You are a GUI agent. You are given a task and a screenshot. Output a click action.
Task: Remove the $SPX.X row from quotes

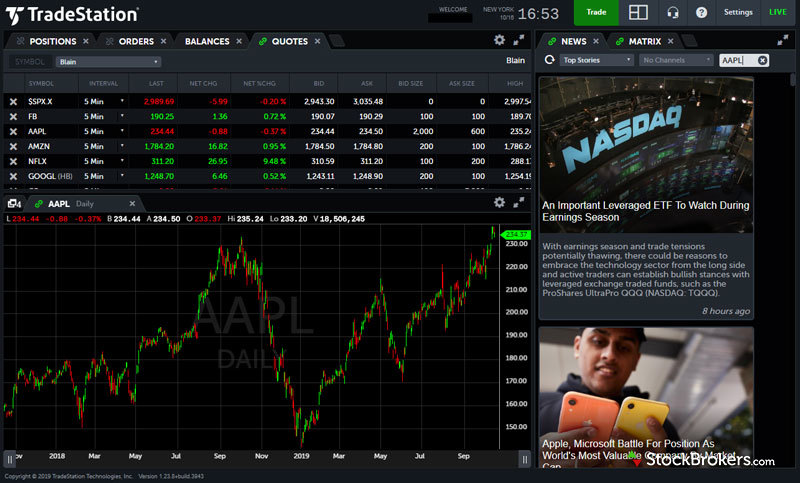coord(13,101)
